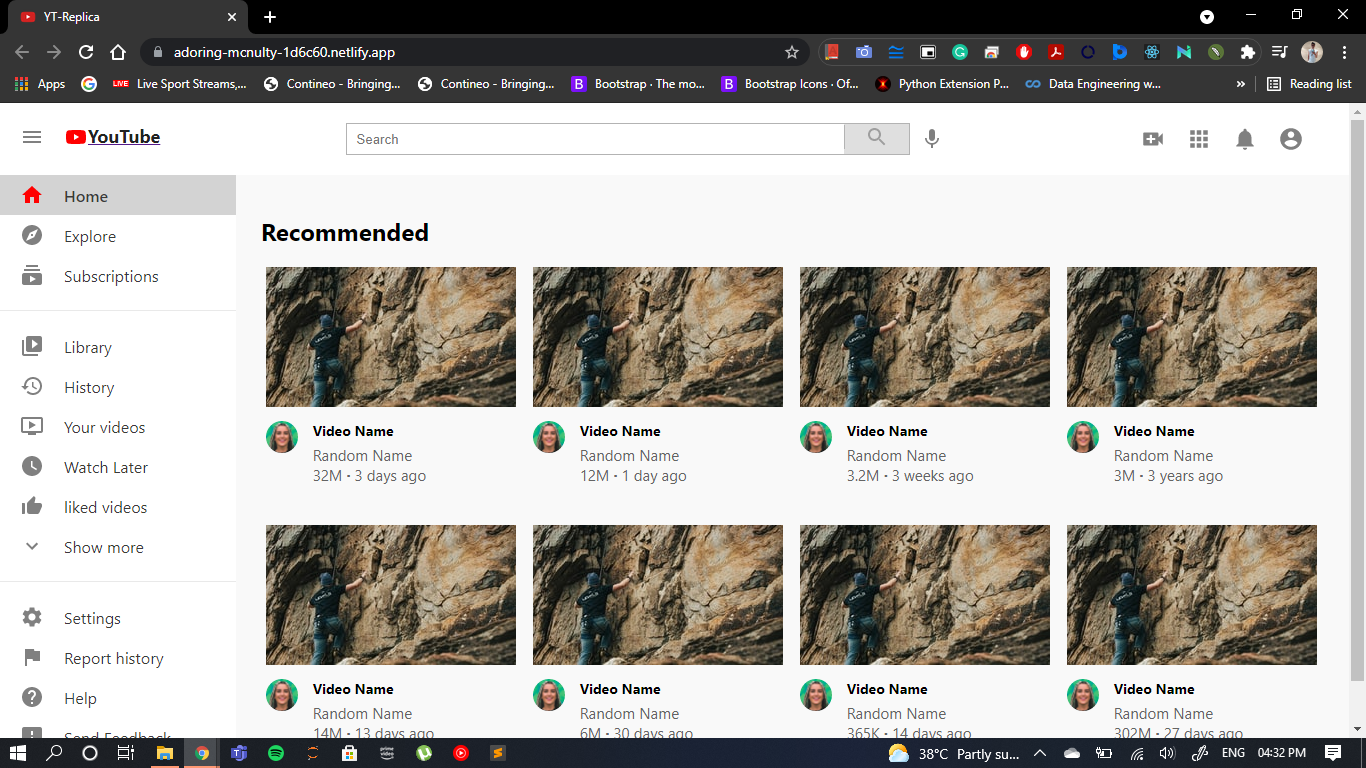Open the thumbnail of the 32M views video

tap(391, 337)
